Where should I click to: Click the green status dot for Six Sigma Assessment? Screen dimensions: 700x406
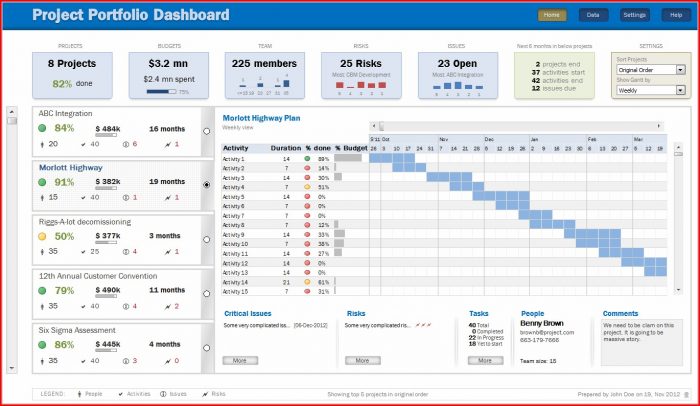coord(42,345)
